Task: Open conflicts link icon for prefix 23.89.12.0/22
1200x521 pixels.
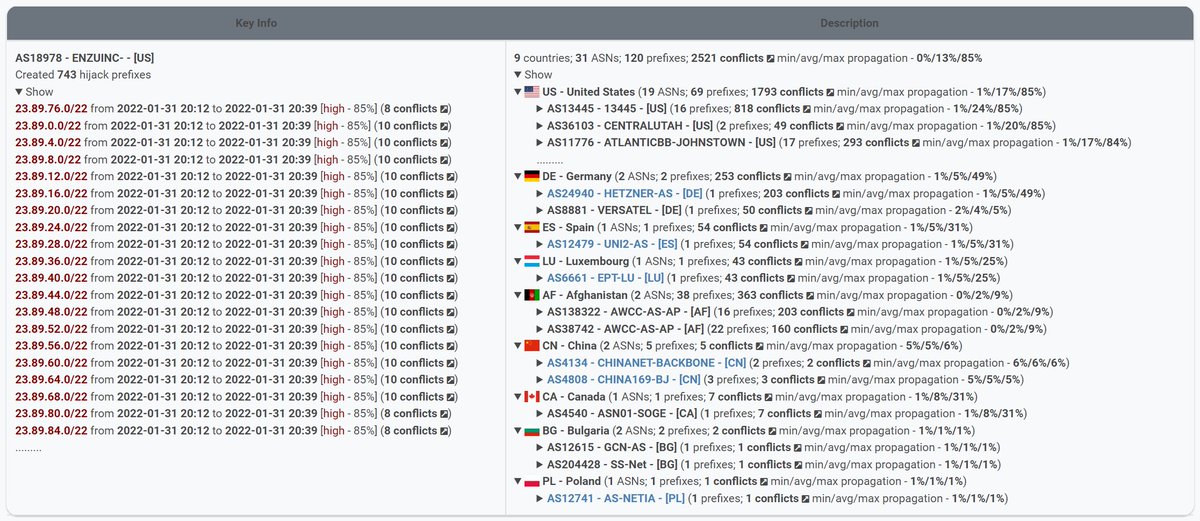Action: tap(451, 177)
